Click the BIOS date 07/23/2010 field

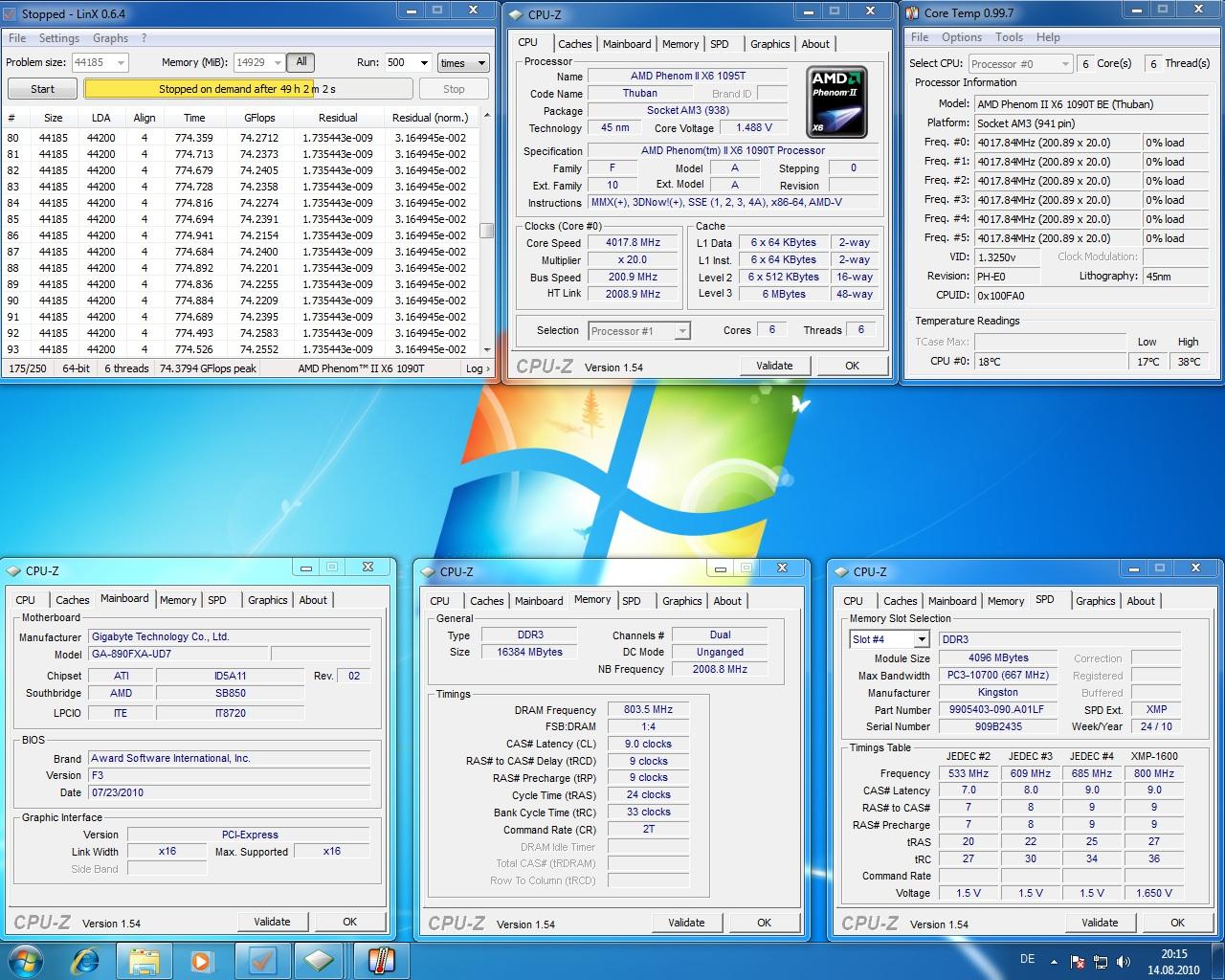(x=229, y=792)
